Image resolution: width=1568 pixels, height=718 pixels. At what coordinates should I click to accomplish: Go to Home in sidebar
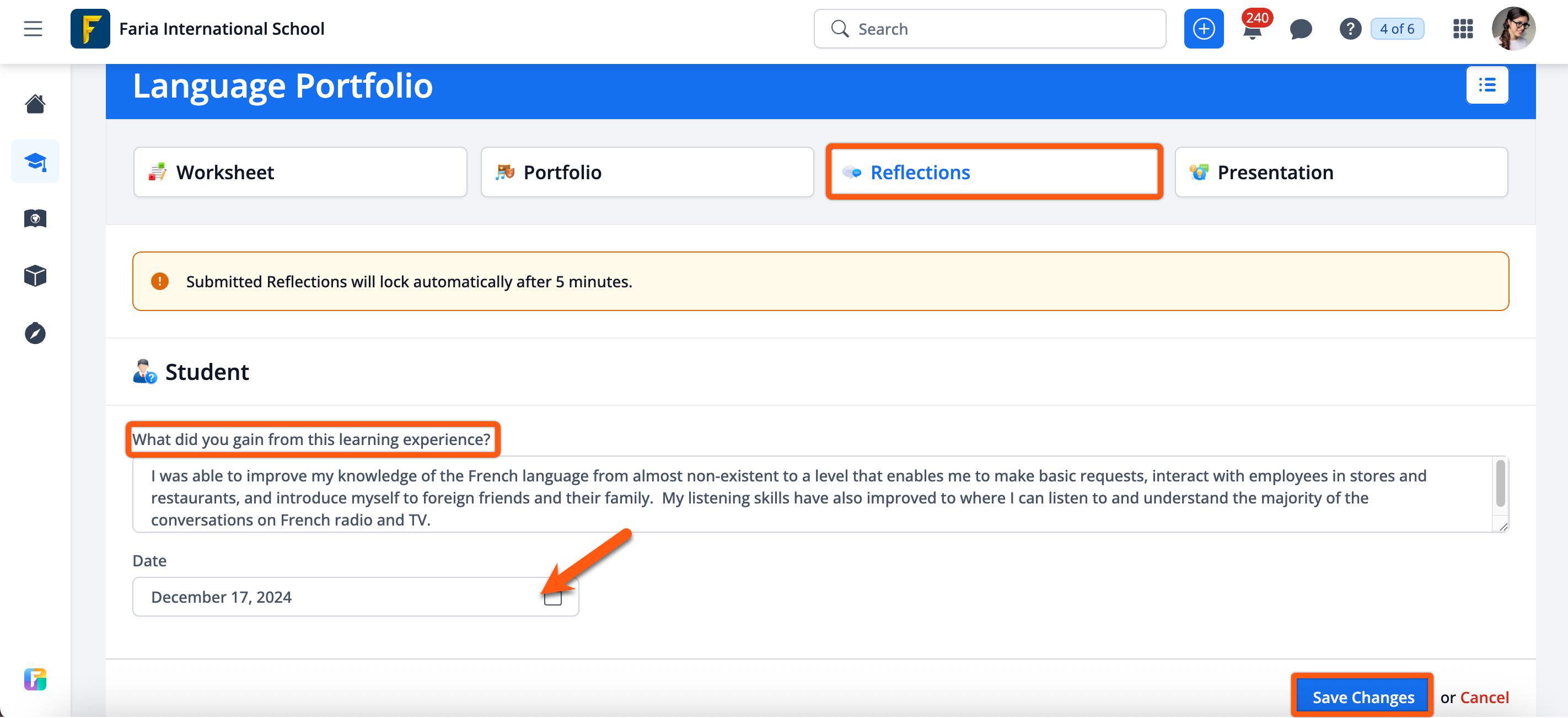pyautogui.click(x=35, y=104)
